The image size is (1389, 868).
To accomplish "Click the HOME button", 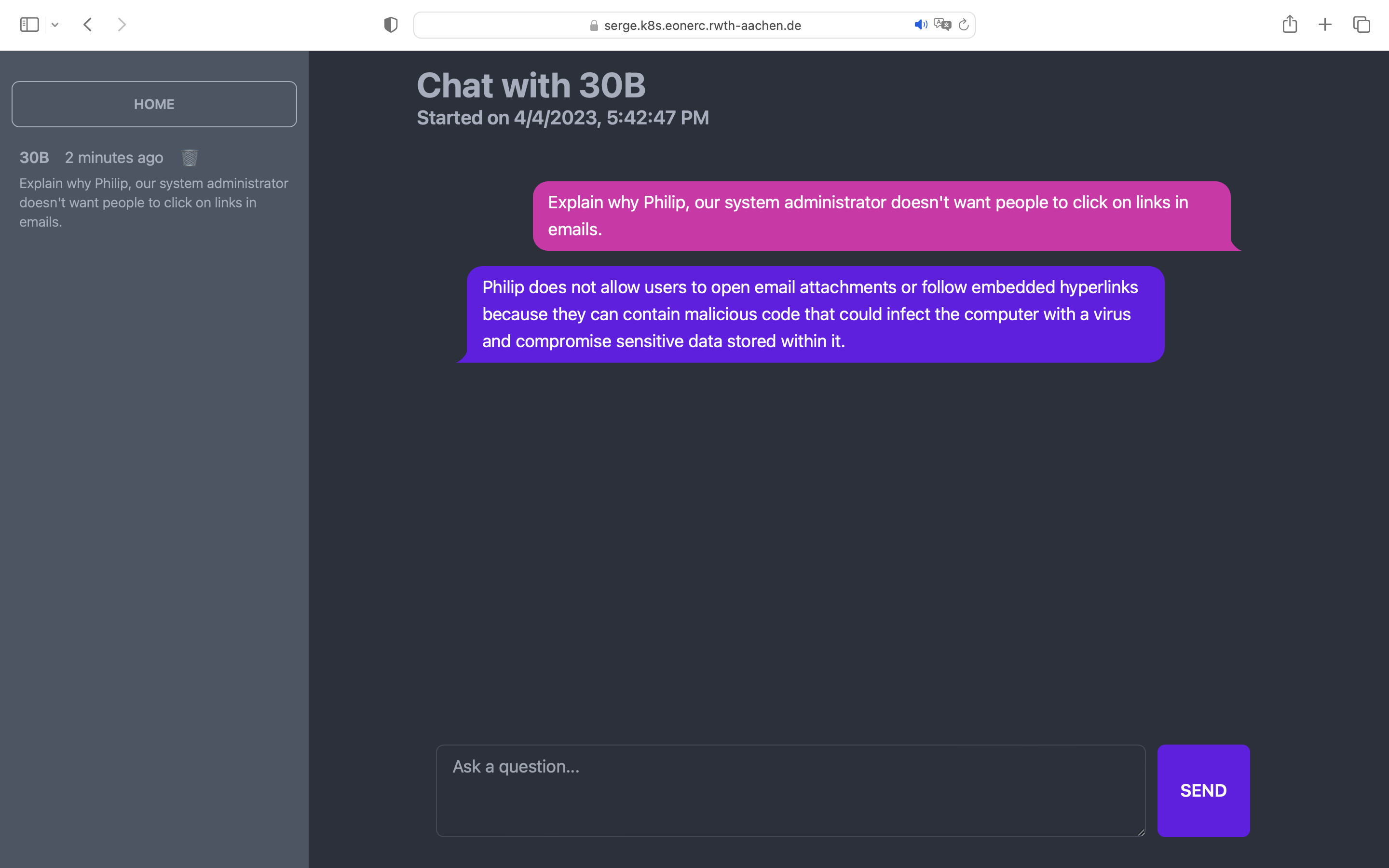I will (154, 104).
